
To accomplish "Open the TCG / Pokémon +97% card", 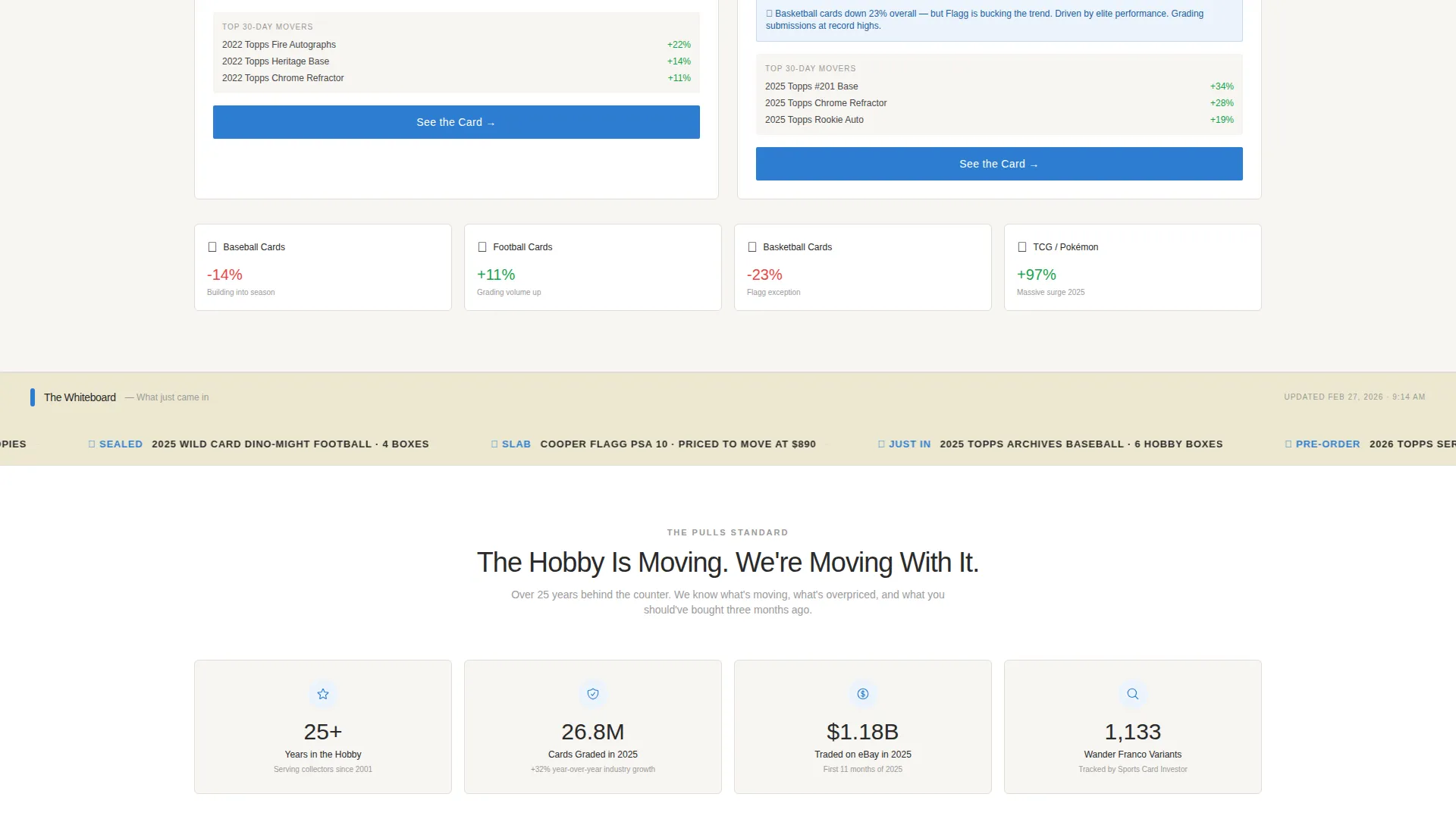I will pyautogui.click(x=1133, y=267).
